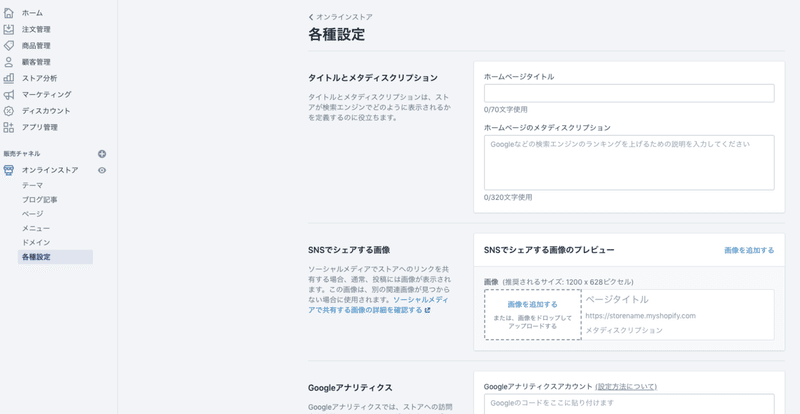
Task: Click the https://storename.myshopify.com preview URL
Action: click(x=640, y=315)
